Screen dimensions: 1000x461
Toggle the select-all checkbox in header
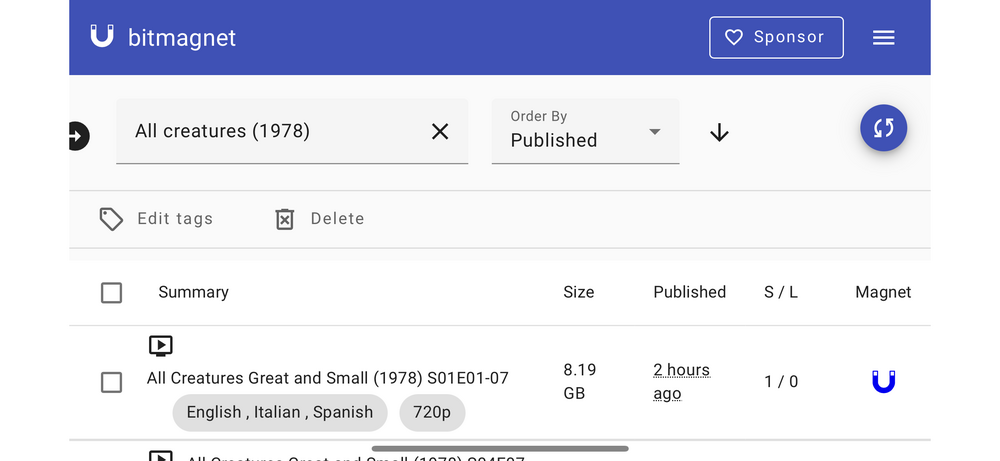tap(112, 293)
